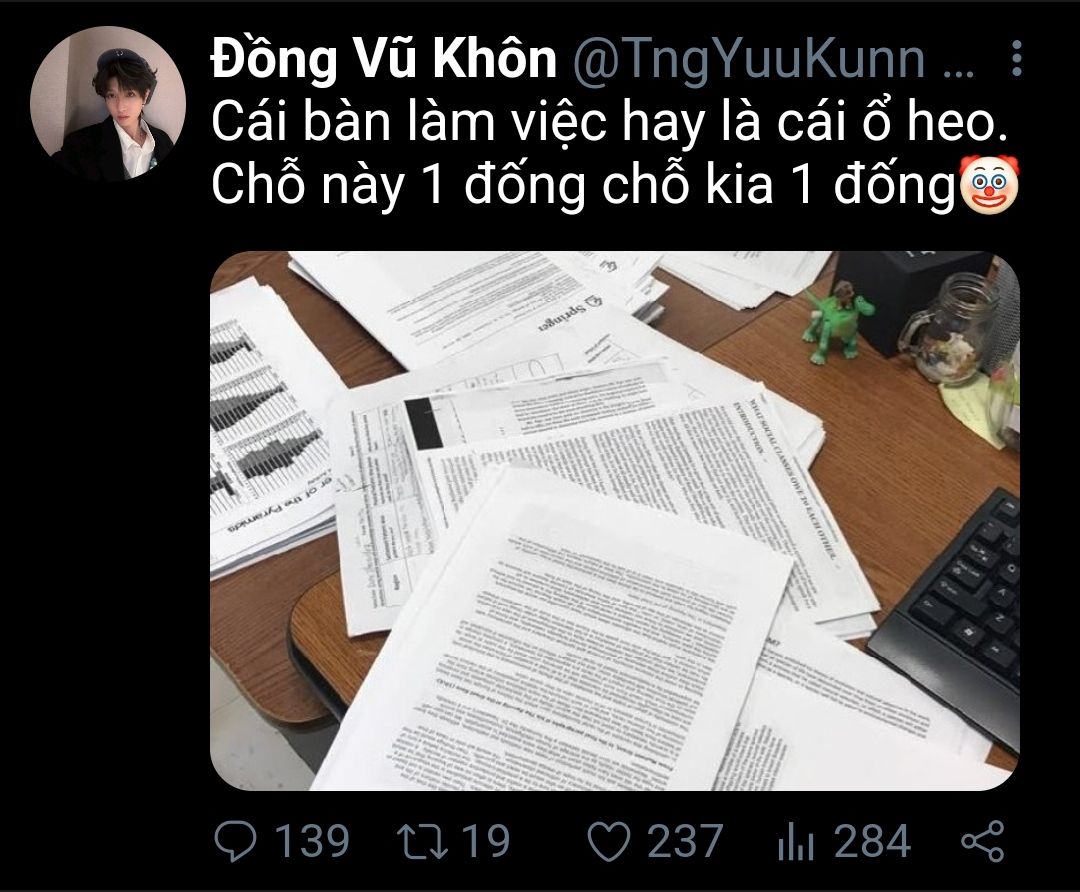Screen dimensions: 1080x892
Task: Open the author's round profile avatar
Action: [108, 103]
